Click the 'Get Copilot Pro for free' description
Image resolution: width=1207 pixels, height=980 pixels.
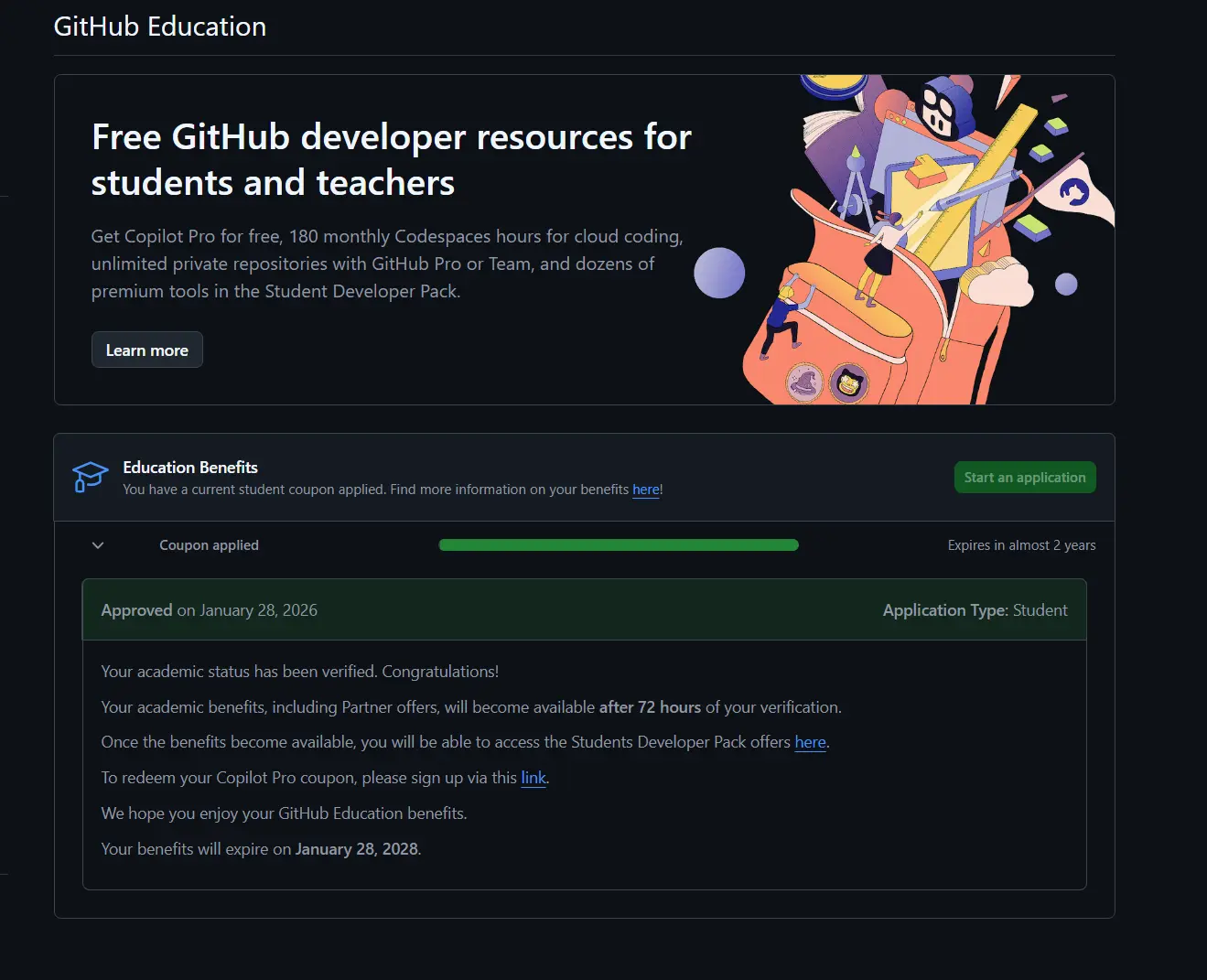pos(387,264)
